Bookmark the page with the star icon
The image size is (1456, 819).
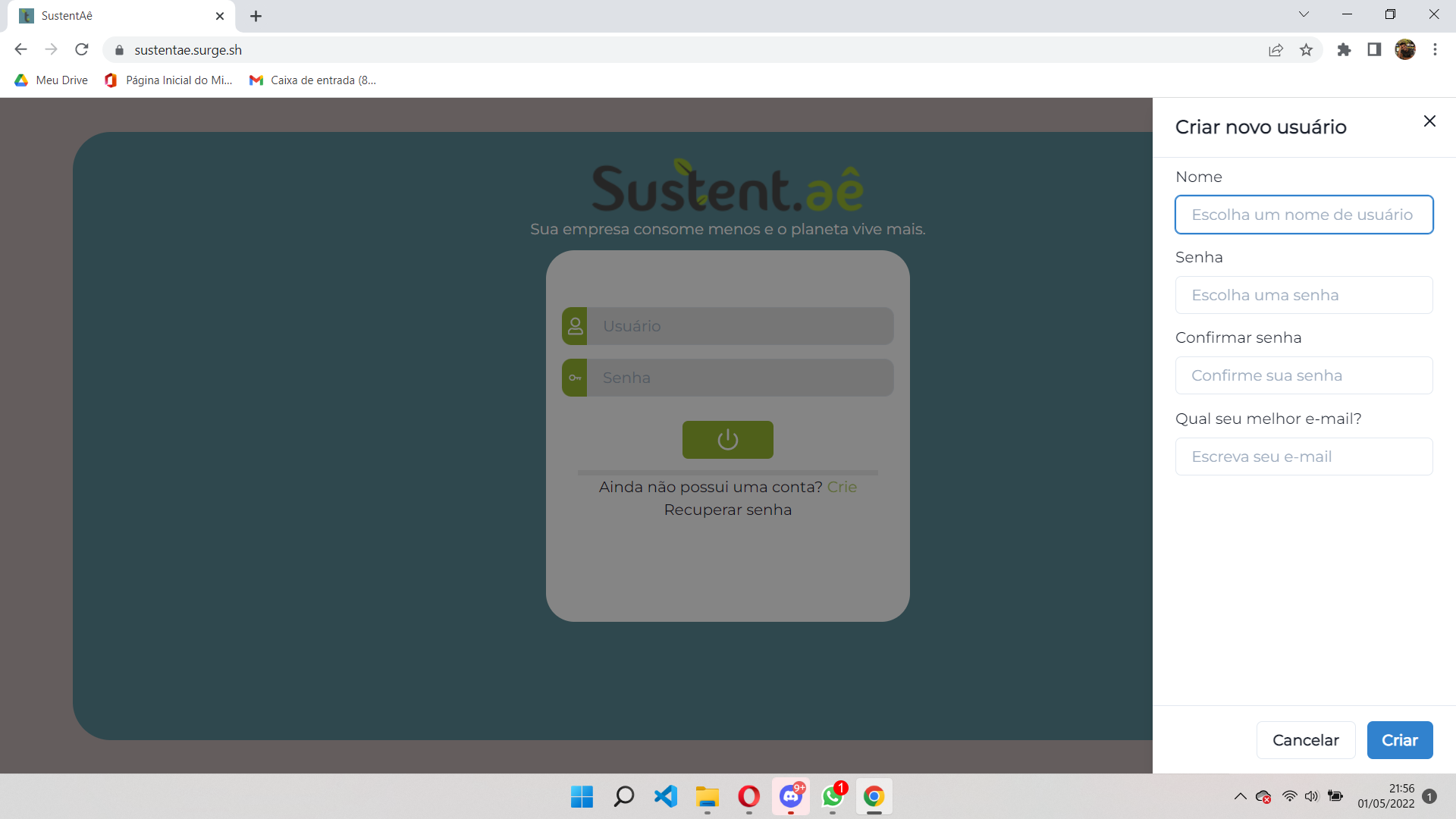pos(1306,50)
